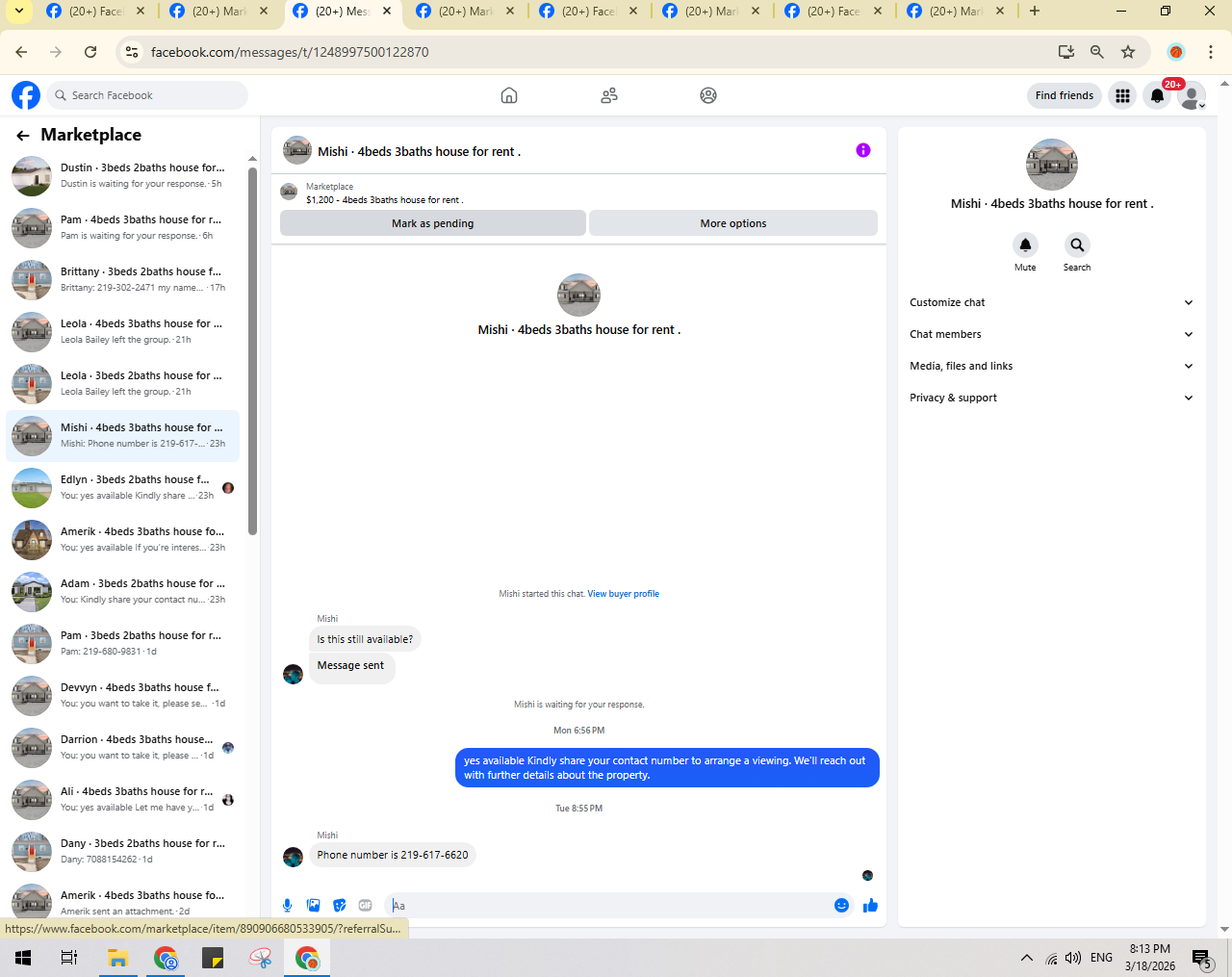Open the taskbar notification center icon
Viewport: 1232px width, 977px height.
pyautogui.click(x=1202, y=958)
